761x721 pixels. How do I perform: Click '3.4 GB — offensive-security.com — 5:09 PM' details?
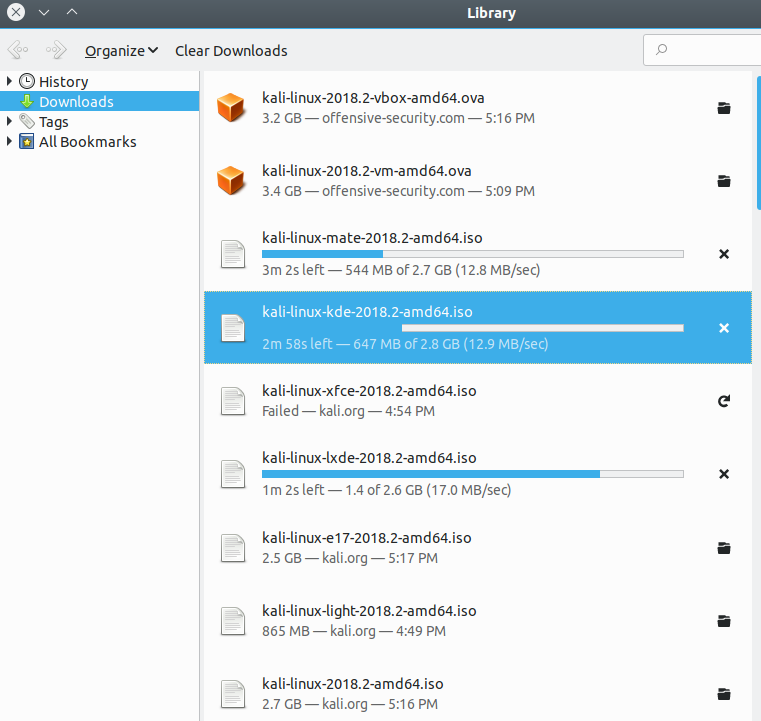click(x=398, y=191)
